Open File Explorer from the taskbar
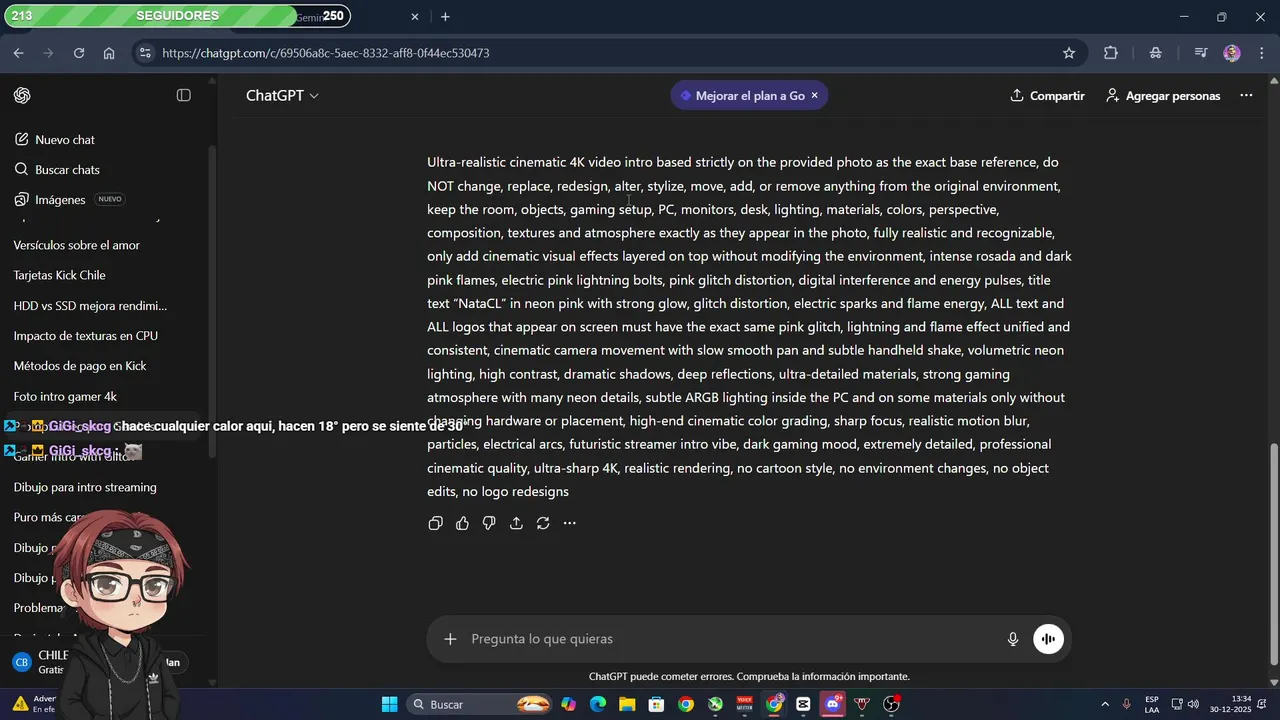The height and width of the screenshot is (720, 1280). click(x=627, y=704)
